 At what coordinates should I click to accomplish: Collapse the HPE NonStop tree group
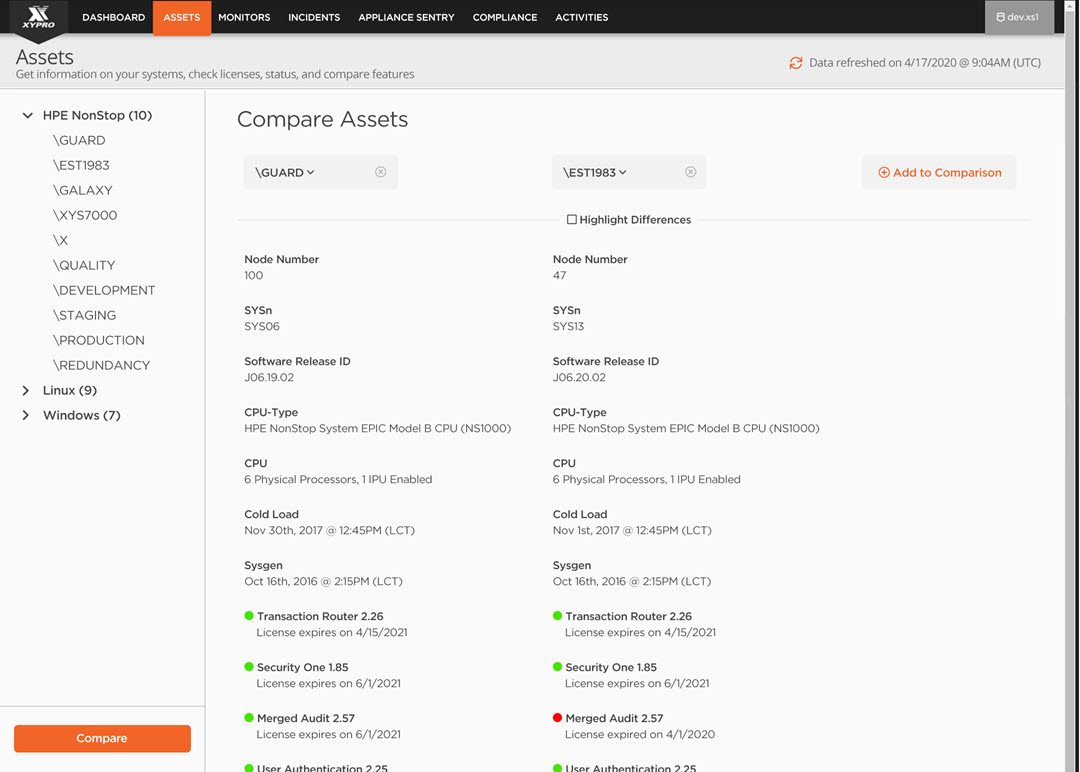27,115
